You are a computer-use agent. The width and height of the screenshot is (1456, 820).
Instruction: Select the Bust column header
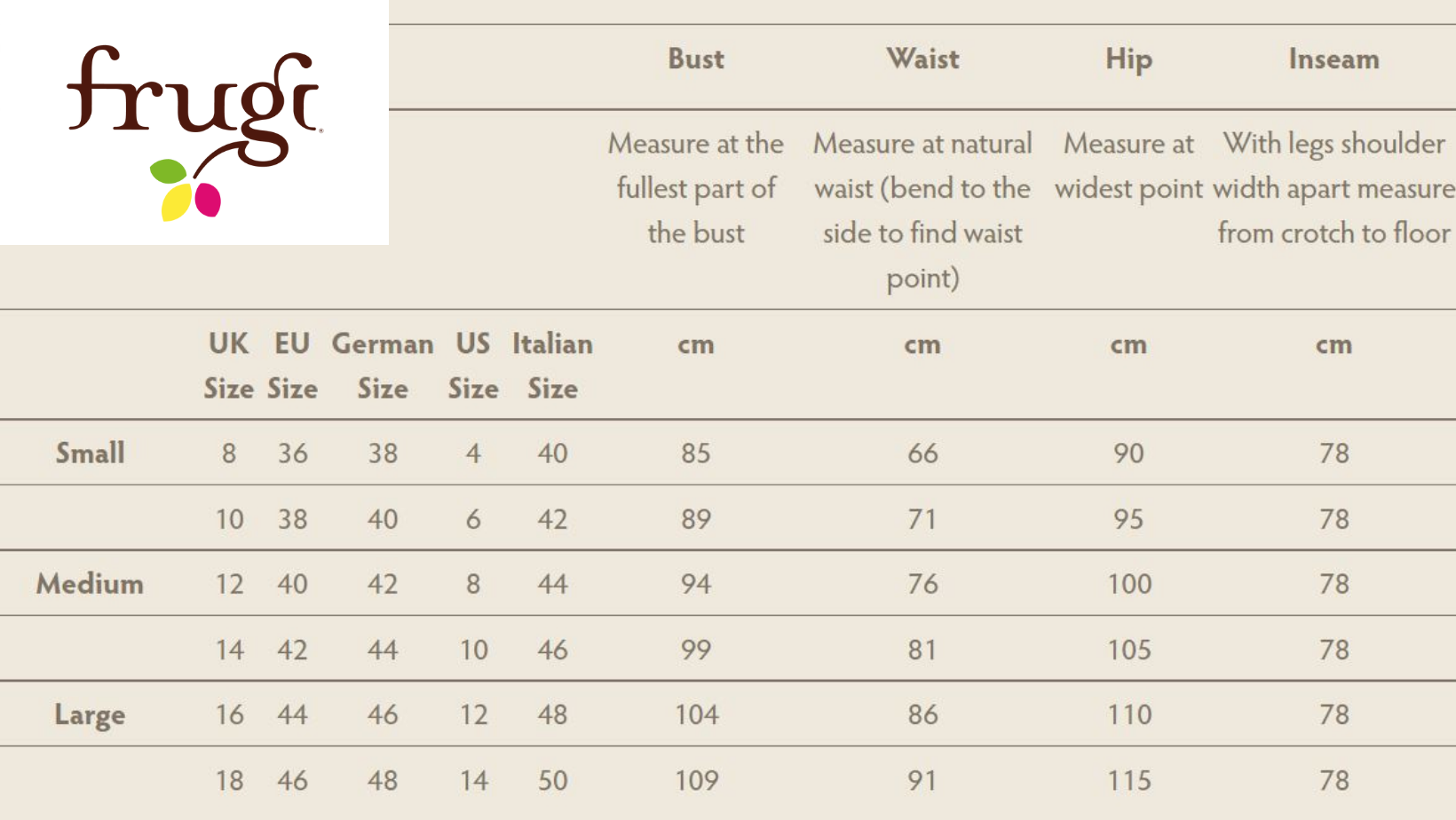(x=696, y=59)
